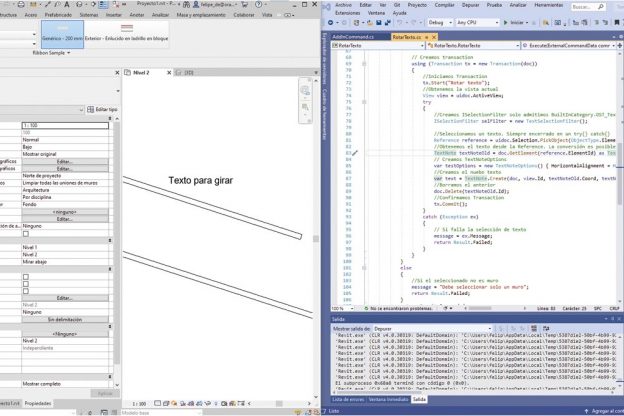The image size is (624, 416).
Task: Open the Herramientas menu in Visual Studio
Action: pyautogui.click(x=548, y=5)
